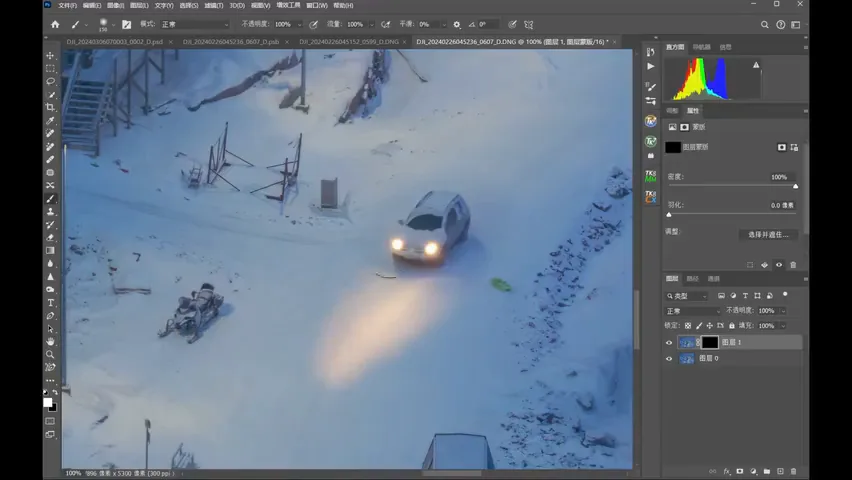Select the Eraser tool
This screenshot has height=480, width=852.
pyautogui.click(x=51, y=238)
